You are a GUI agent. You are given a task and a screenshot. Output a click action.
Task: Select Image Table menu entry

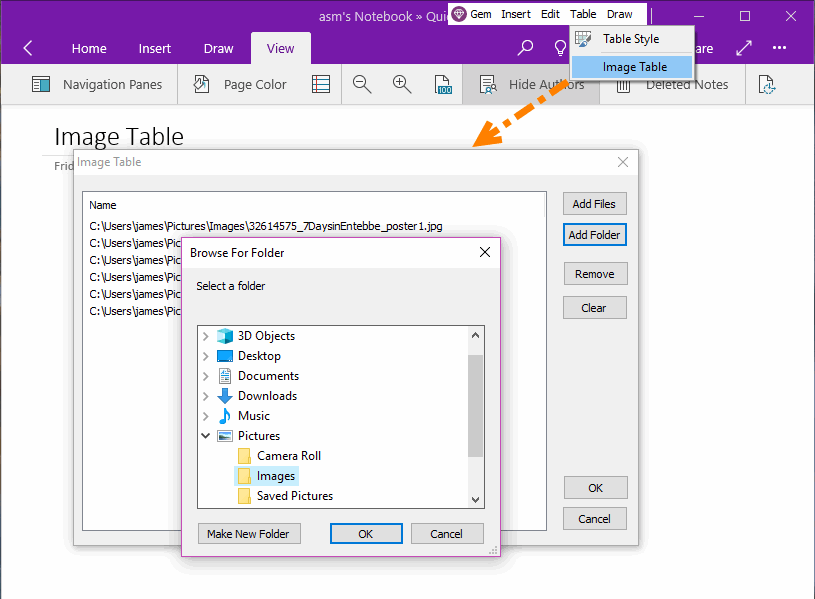coord(634,67)
